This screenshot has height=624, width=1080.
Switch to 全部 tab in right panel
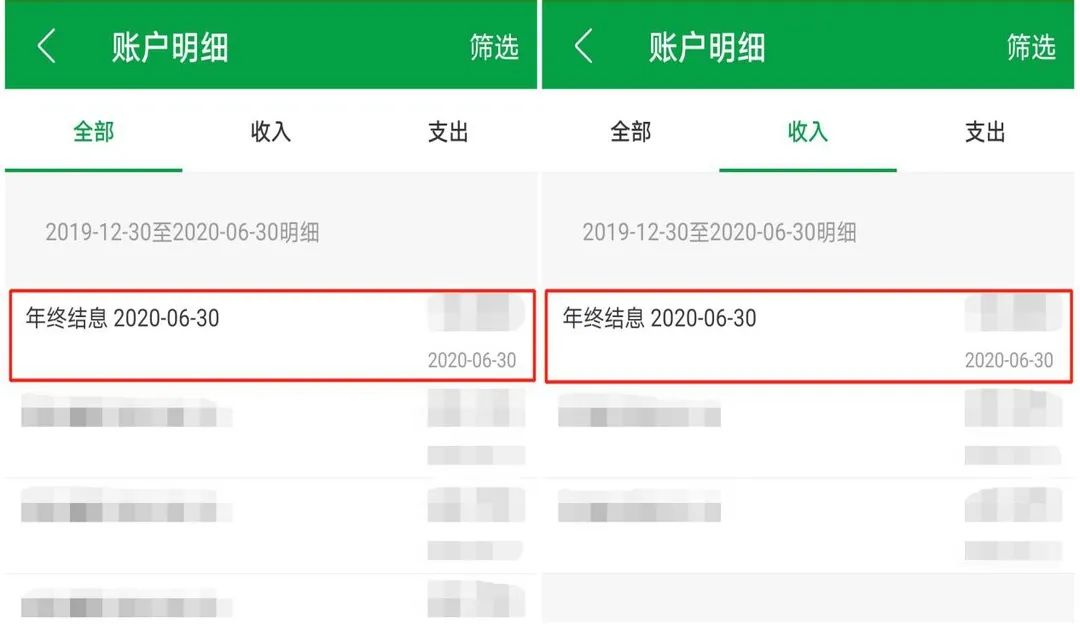[631, 132]
